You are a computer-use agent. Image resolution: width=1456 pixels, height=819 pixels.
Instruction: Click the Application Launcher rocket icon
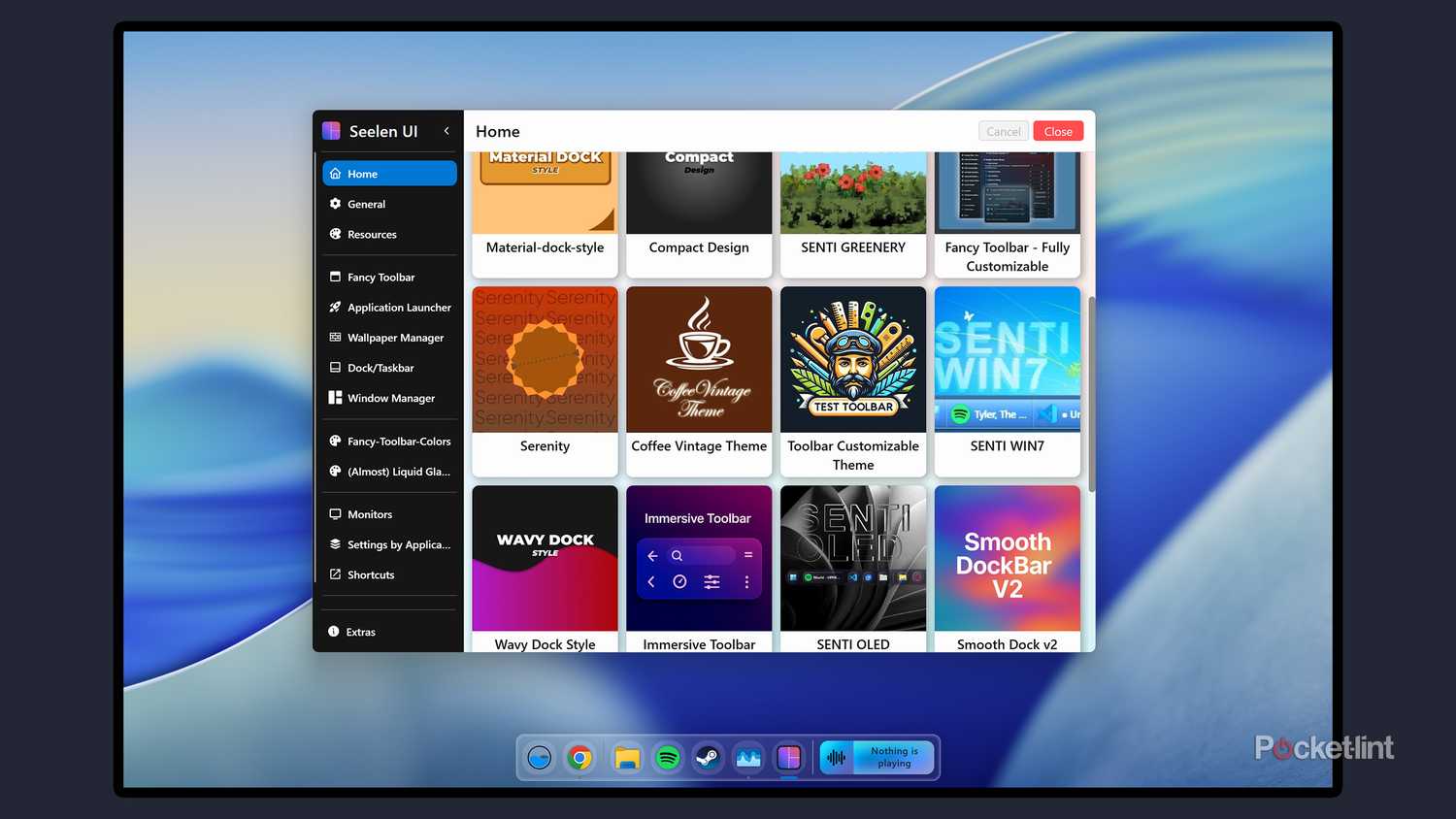[x=335, y=307]
